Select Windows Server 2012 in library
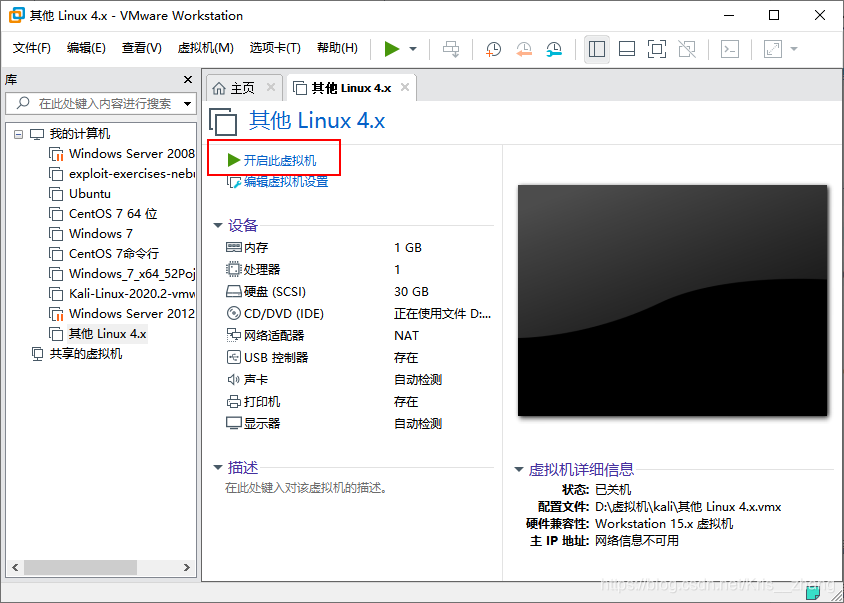This screenshot has height=603, width=844. pyautogui.click(x=122, y=313)
